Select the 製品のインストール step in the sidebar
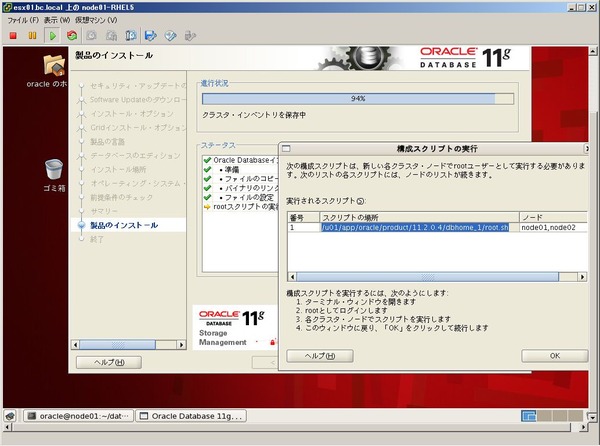600x446 pixels. pyautogui.click(x=124, y=225)
